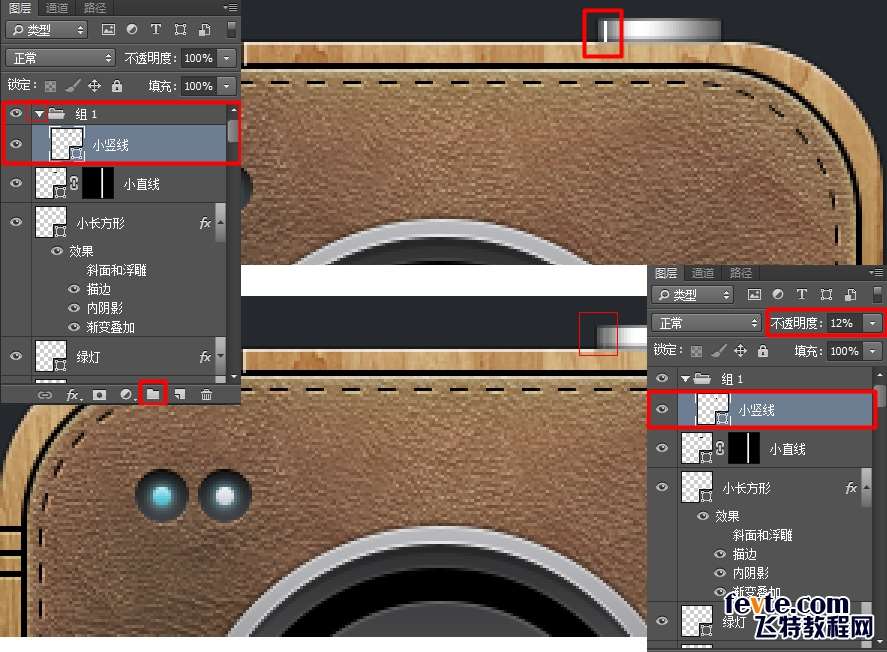Hide 小竖线 layer in 12%-opacity Layers panel
887x652 pixels.
[x=662, y=409]
